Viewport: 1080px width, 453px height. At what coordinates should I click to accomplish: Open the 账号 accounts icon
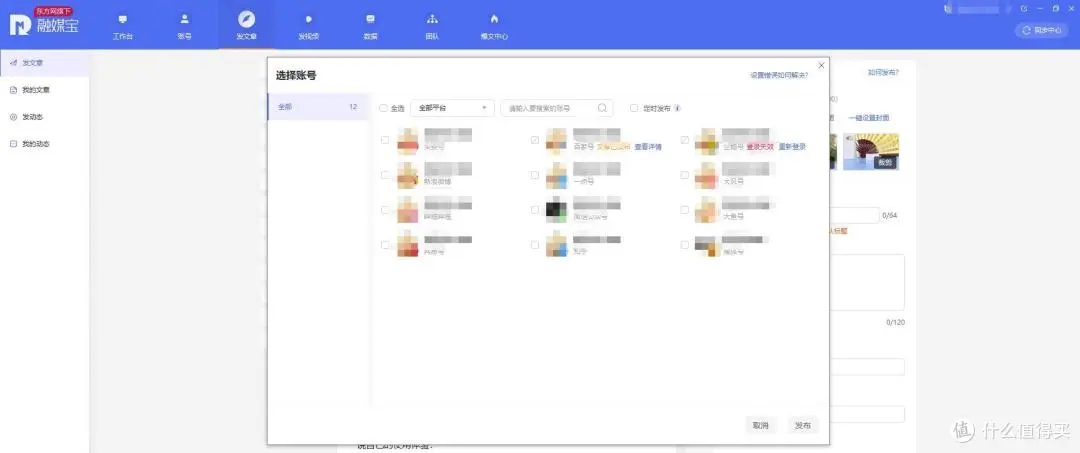point(184,19)
